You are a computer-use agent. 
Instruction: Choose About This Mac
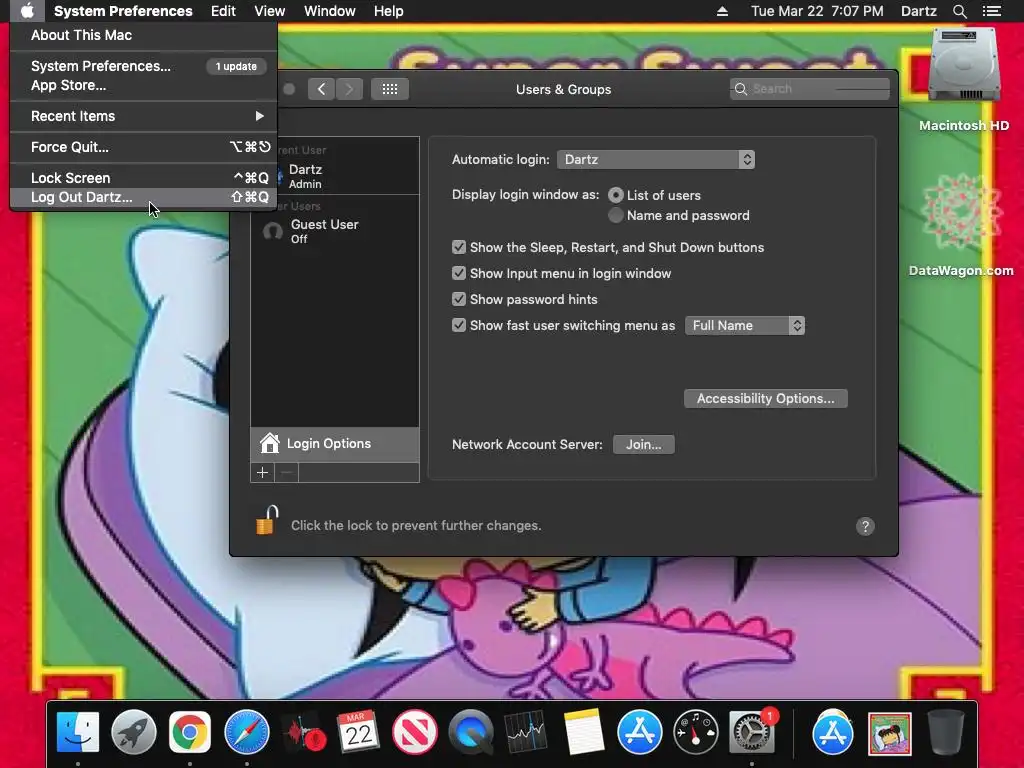[x=144, y=35]
